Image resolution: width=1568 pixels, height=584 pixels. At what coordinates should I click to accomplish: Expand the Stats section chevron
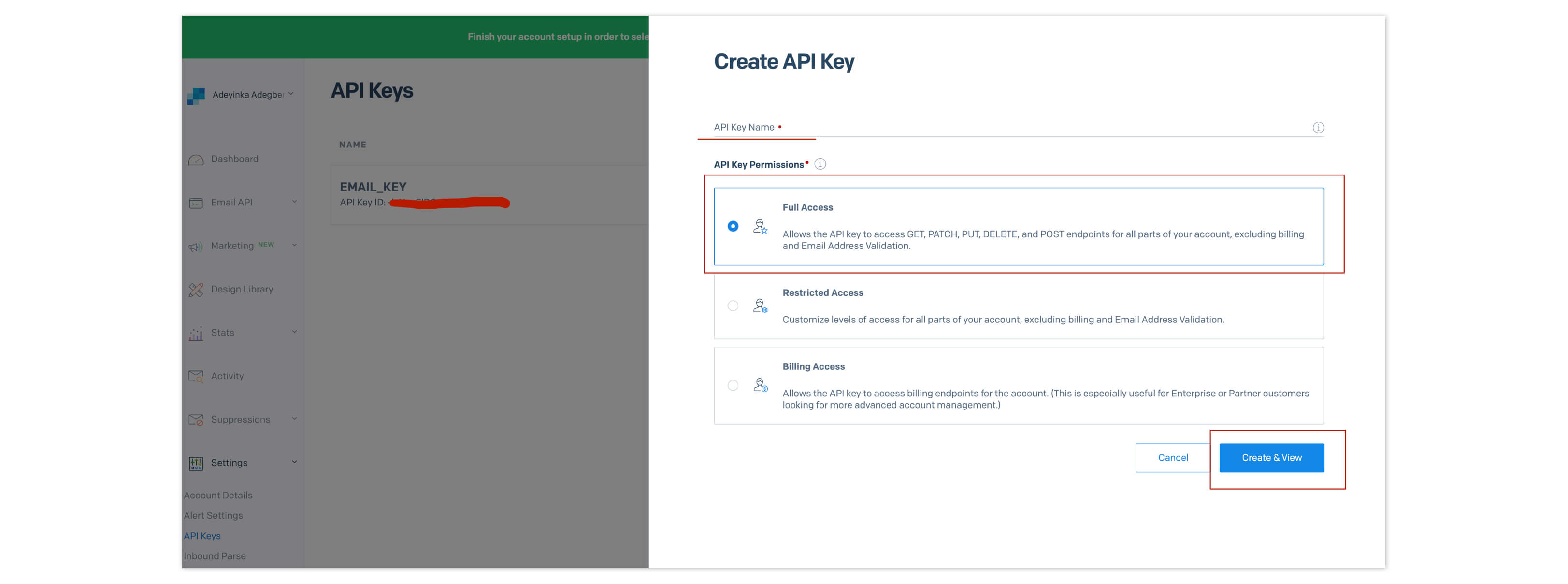(295, 332)
